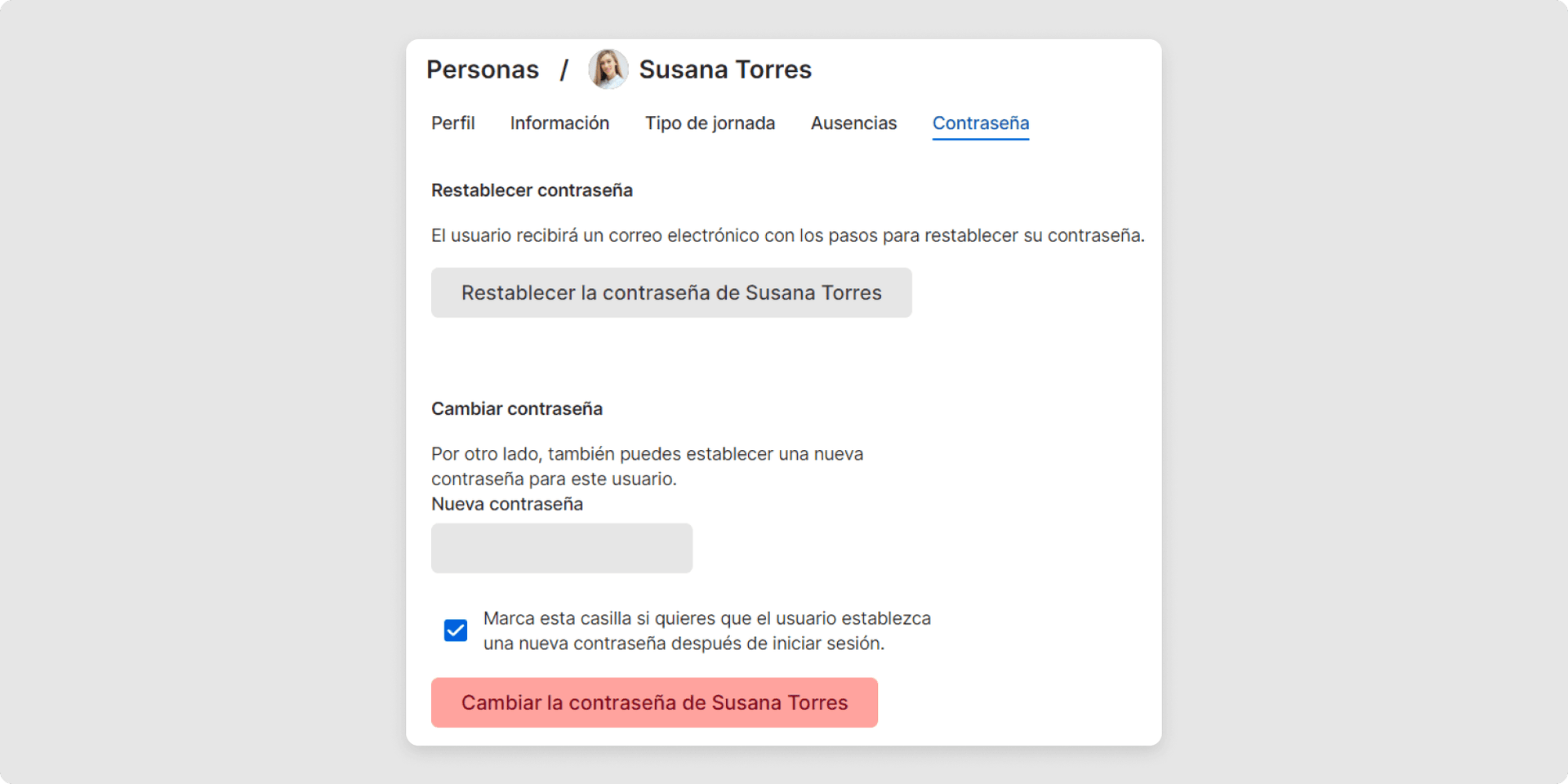Screen dimensions: 1568x784
Task: Select the Tipo de jornada tab
Action: pos(710,123)
